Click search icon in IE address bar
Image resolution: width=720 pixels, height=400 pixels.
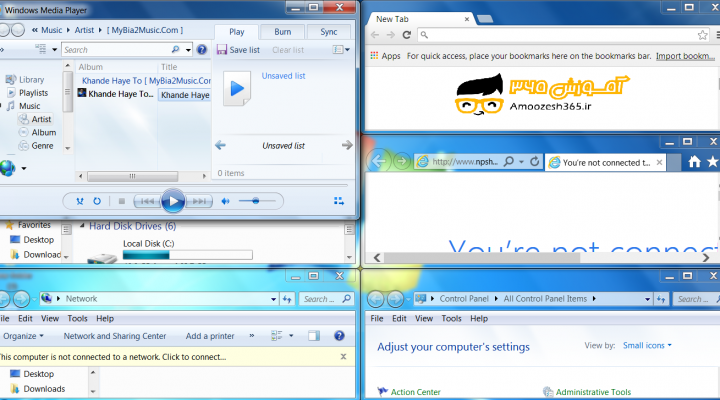click(x=509, y=162)
